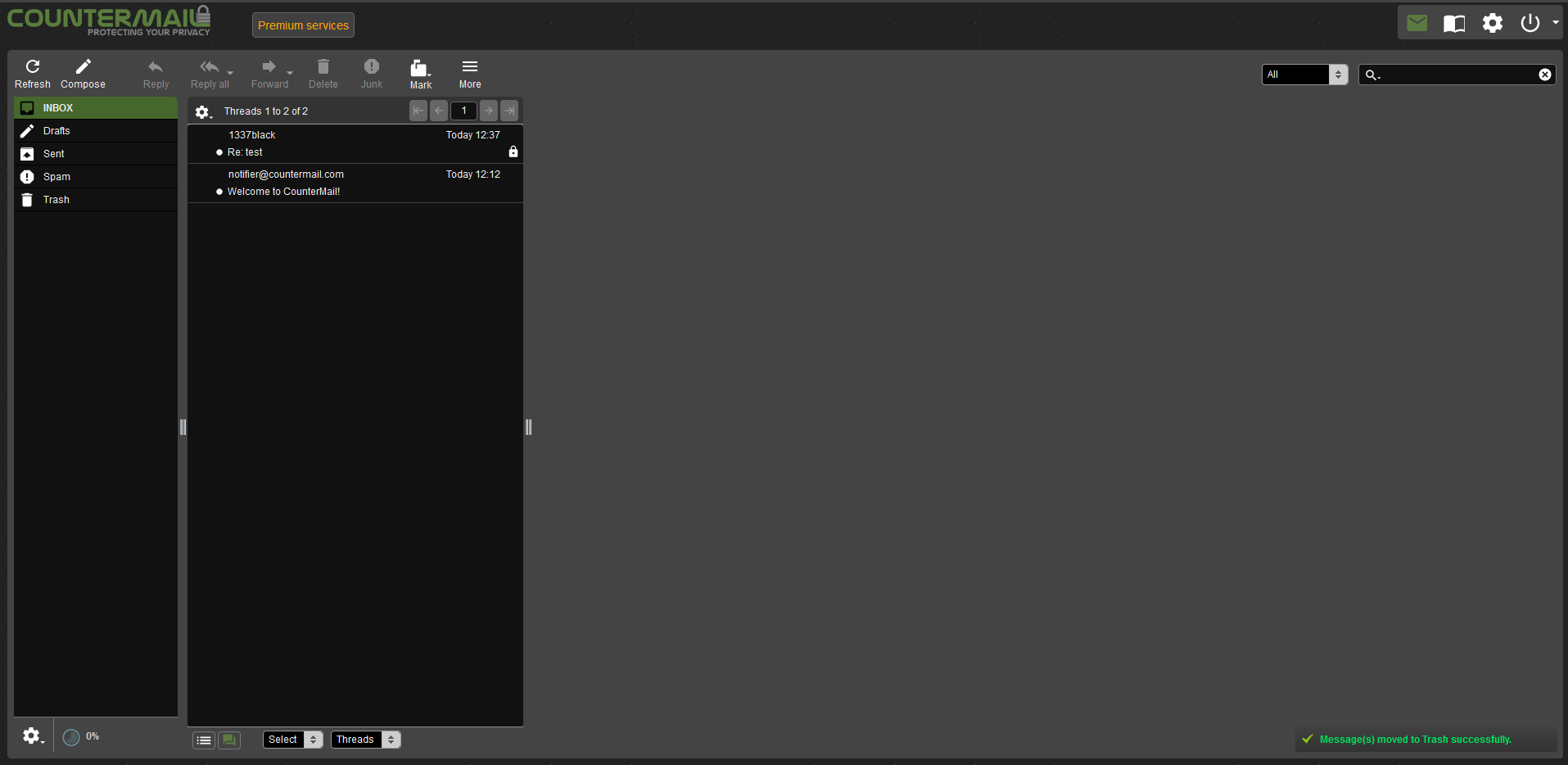The width and height of the screenshot is (1568, 765).
Task: Click the Delete trash icon
Action: (x=323, y=66)
